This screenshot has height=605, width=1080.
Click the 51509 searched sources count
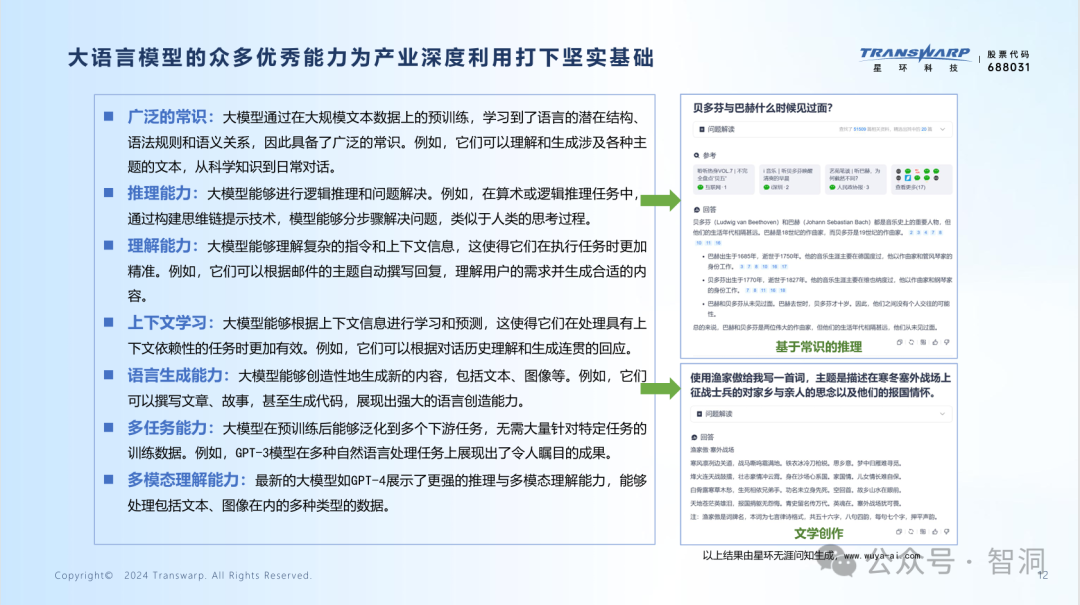[x=860, y=130]
